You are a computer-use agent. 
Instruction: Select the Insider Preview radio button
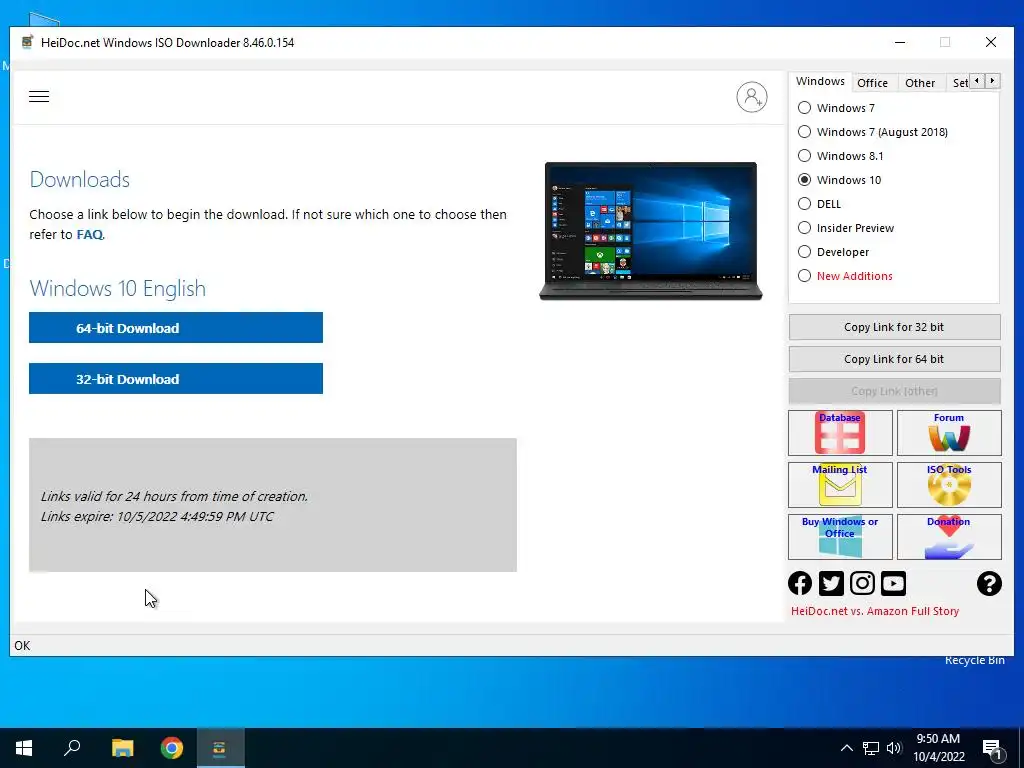click(805, 228)
